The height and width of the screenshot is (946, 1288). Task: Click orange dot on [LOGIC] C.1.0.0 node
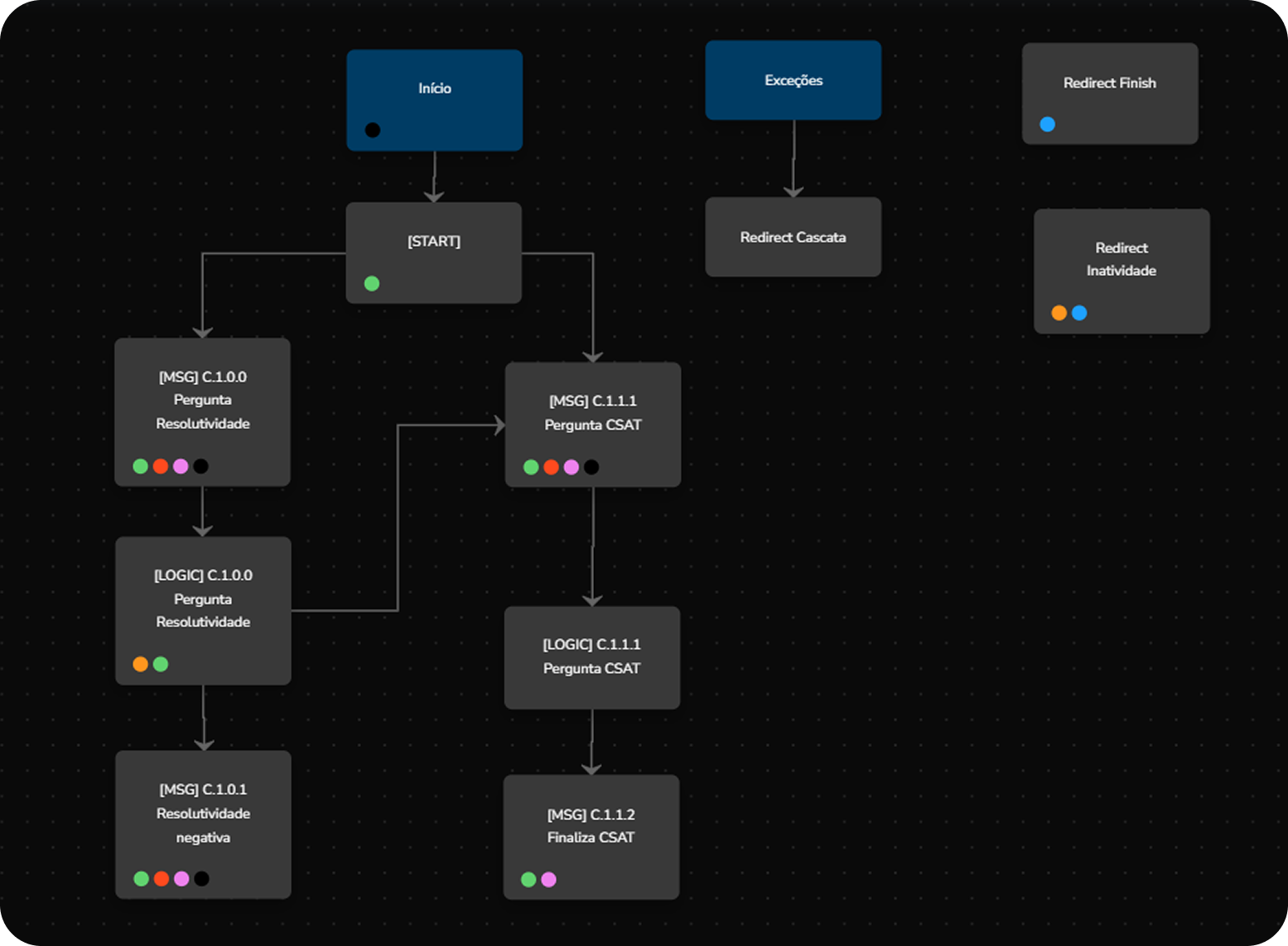pyautogui.click(x=141, y=664)
